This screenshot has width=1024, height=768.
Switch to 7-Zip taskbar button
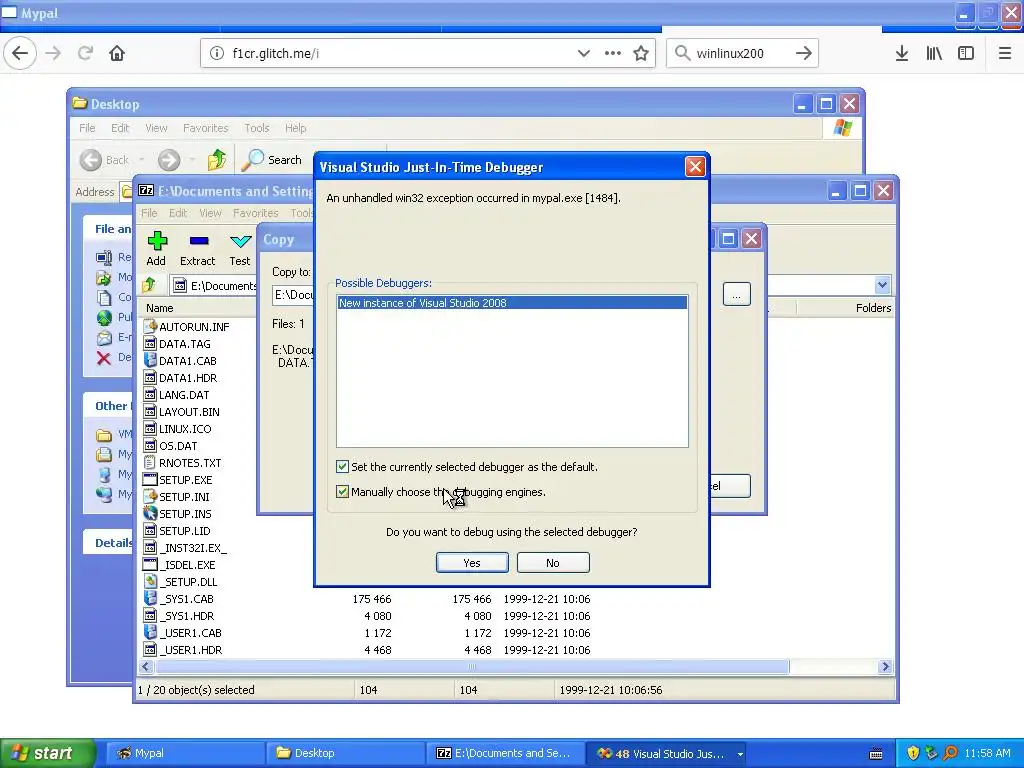tap(505, 753)
